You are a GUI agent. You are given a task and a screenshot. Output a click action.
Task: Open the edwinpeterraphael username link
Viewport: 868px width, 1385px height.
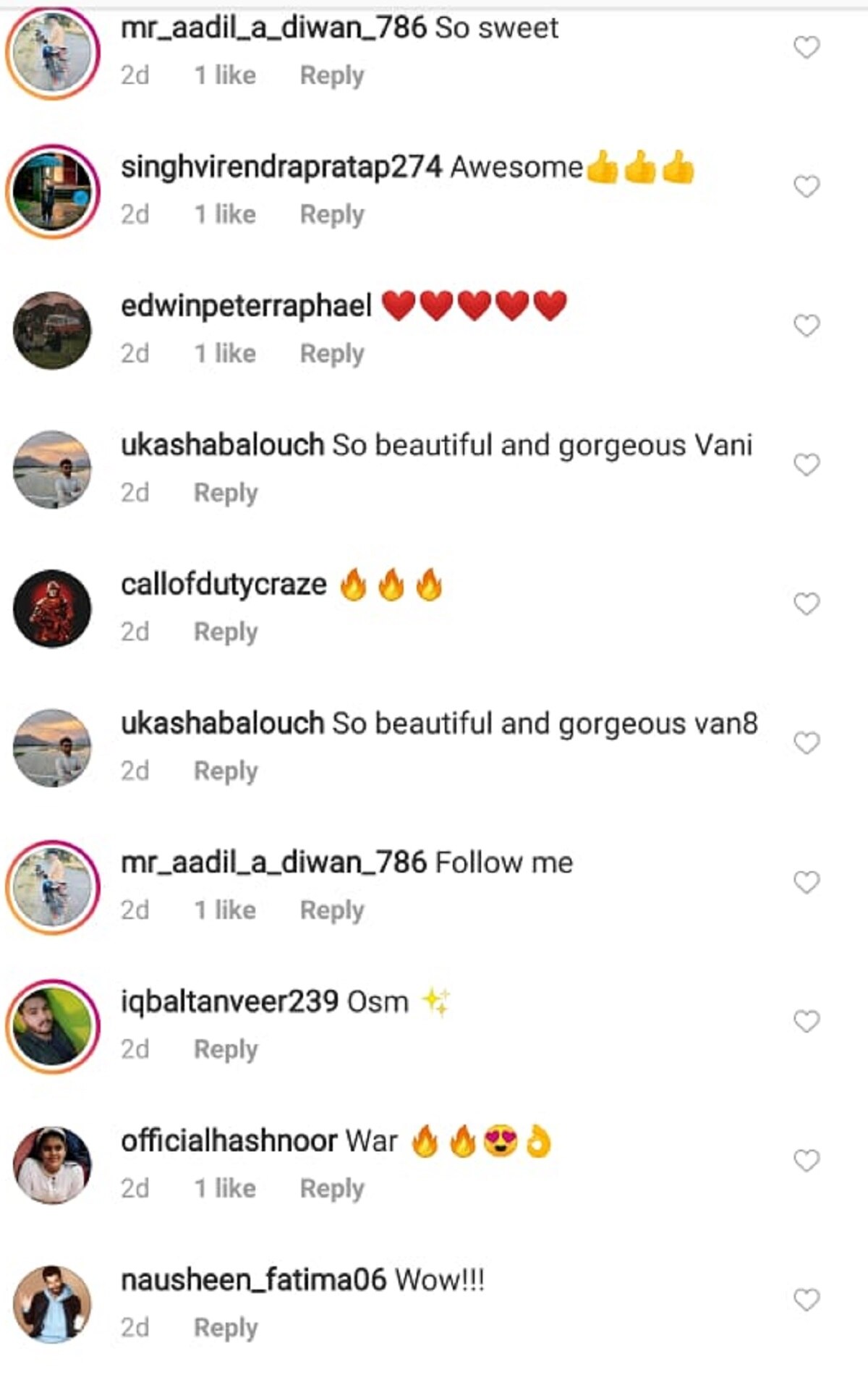(246, 306)
